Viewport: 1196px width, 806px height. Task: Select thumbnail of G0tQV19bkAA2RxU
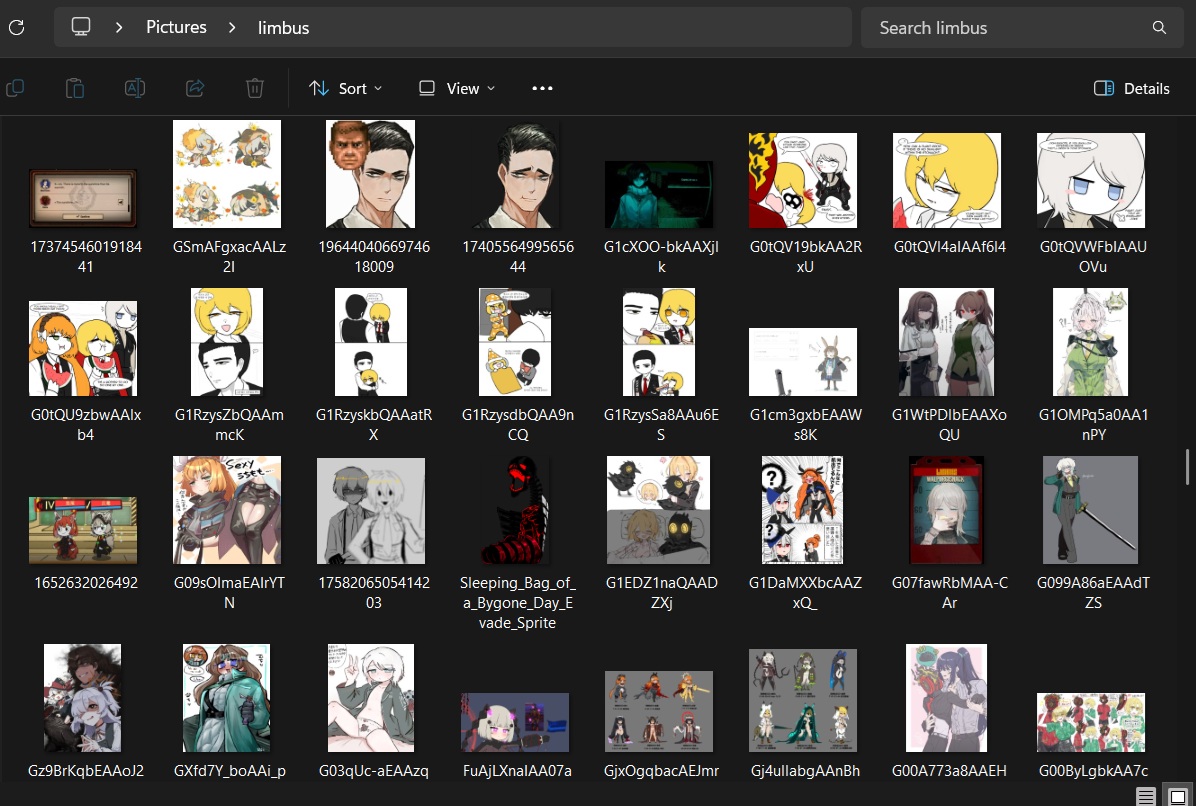pos(803,180)
